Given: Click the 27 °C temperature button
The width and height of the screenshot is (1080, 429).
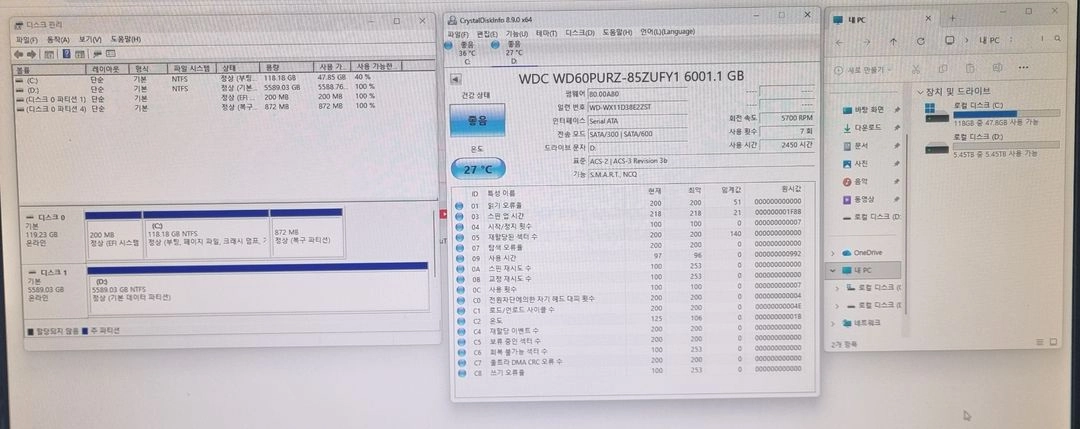Looking at the screenshot, I should [478, 169].
